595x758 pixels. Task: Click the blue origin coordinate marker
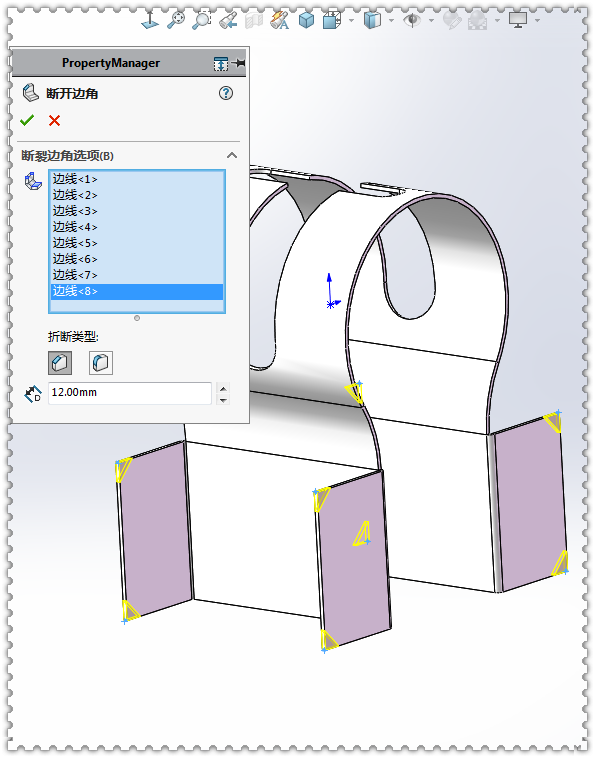[332, 292]
